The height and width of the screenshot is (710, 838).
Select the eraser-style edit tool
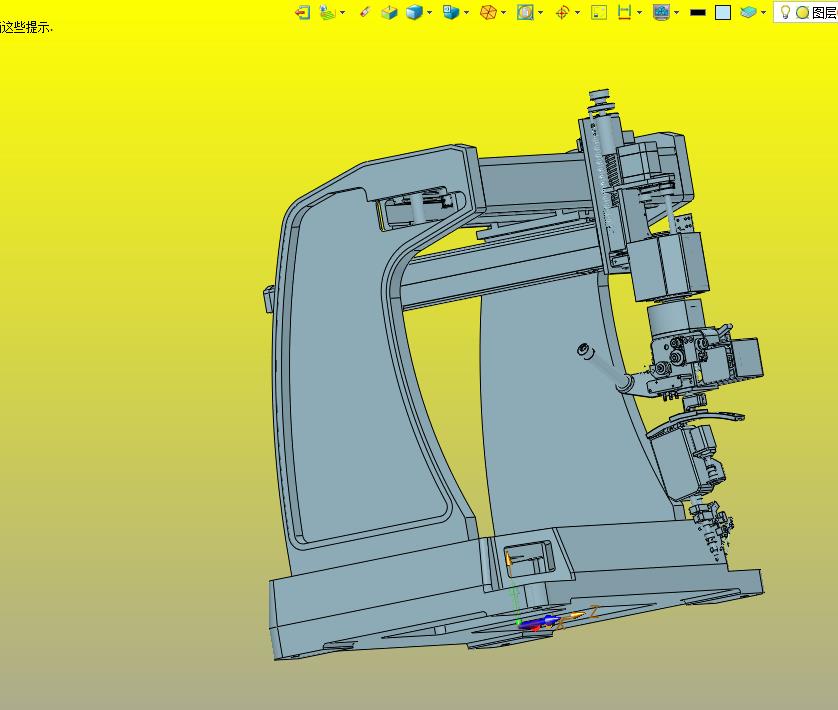(x=365, y=12)
